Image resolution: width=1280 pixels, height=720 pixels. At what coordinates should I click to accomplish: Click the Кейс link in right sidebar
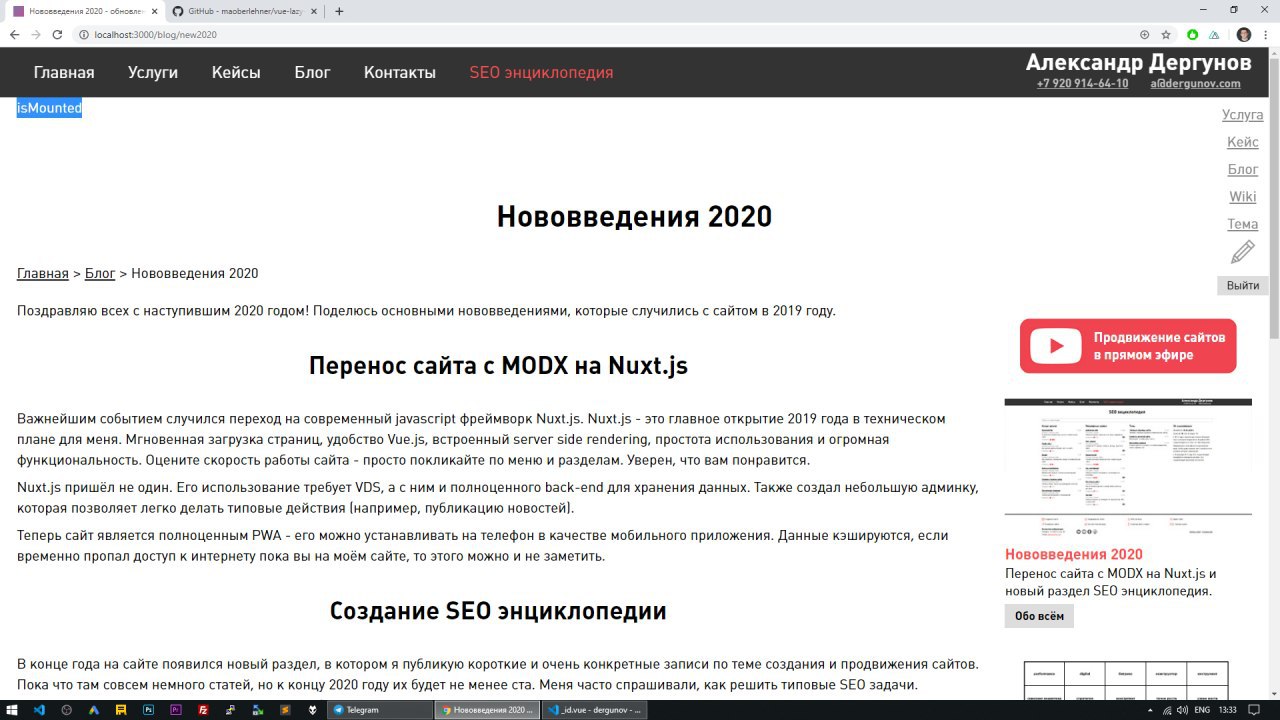click(1243, 142)
